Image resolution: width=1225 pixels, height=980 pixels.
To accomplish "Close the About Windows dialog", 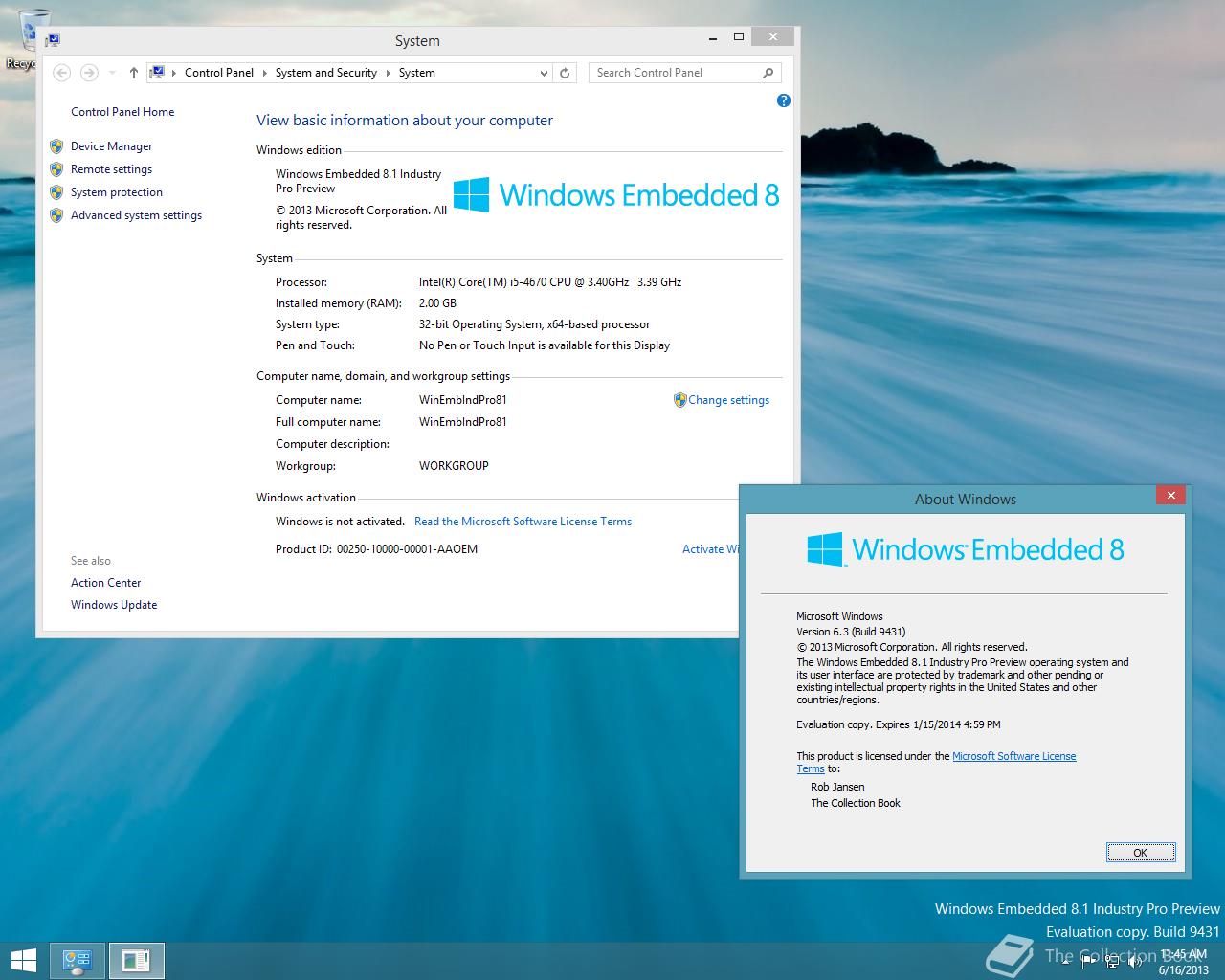I will [1170, 495].
